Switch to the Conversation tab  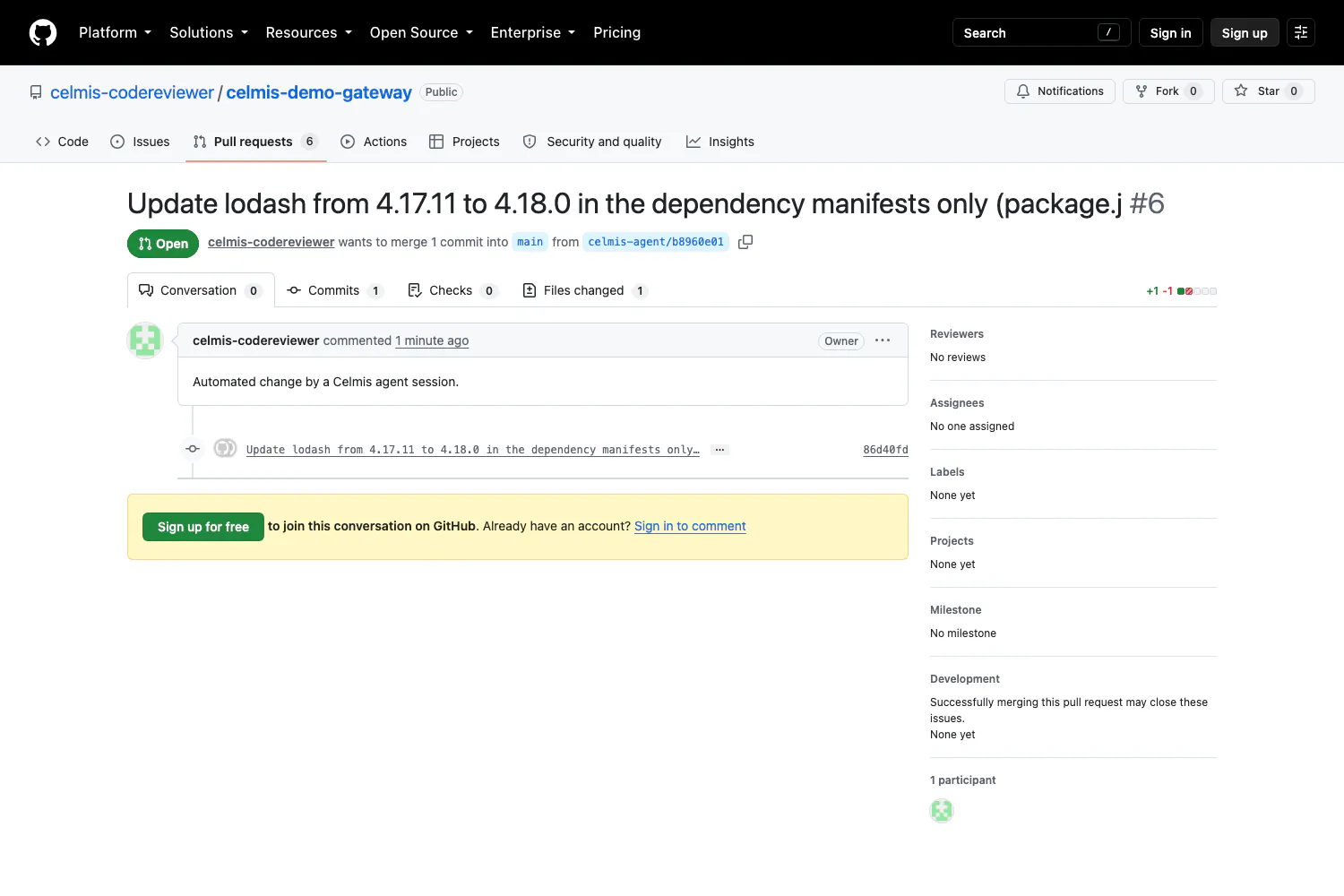pos(201,290)
